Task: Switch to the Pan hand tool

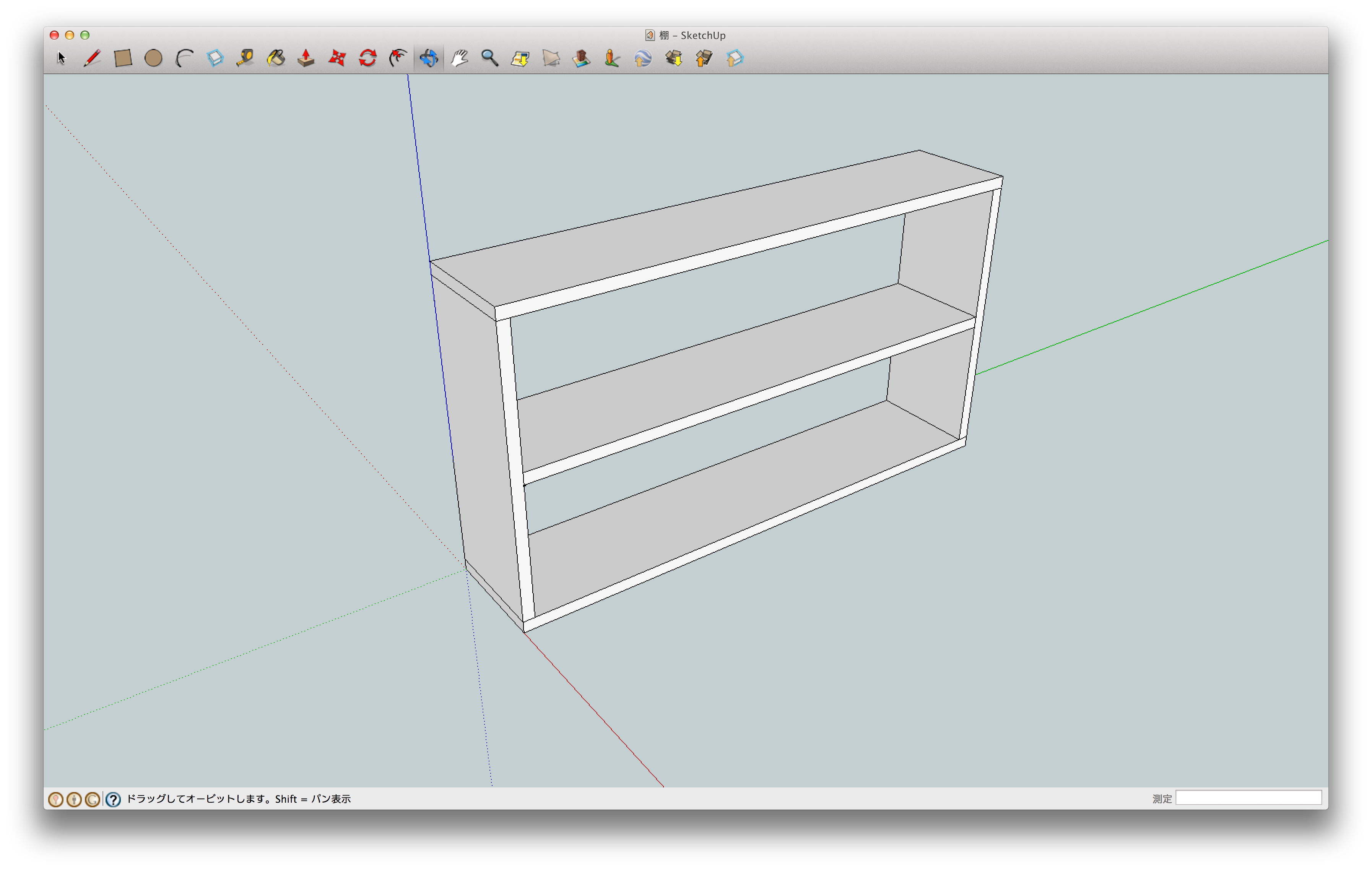Action: pos(459,58)
